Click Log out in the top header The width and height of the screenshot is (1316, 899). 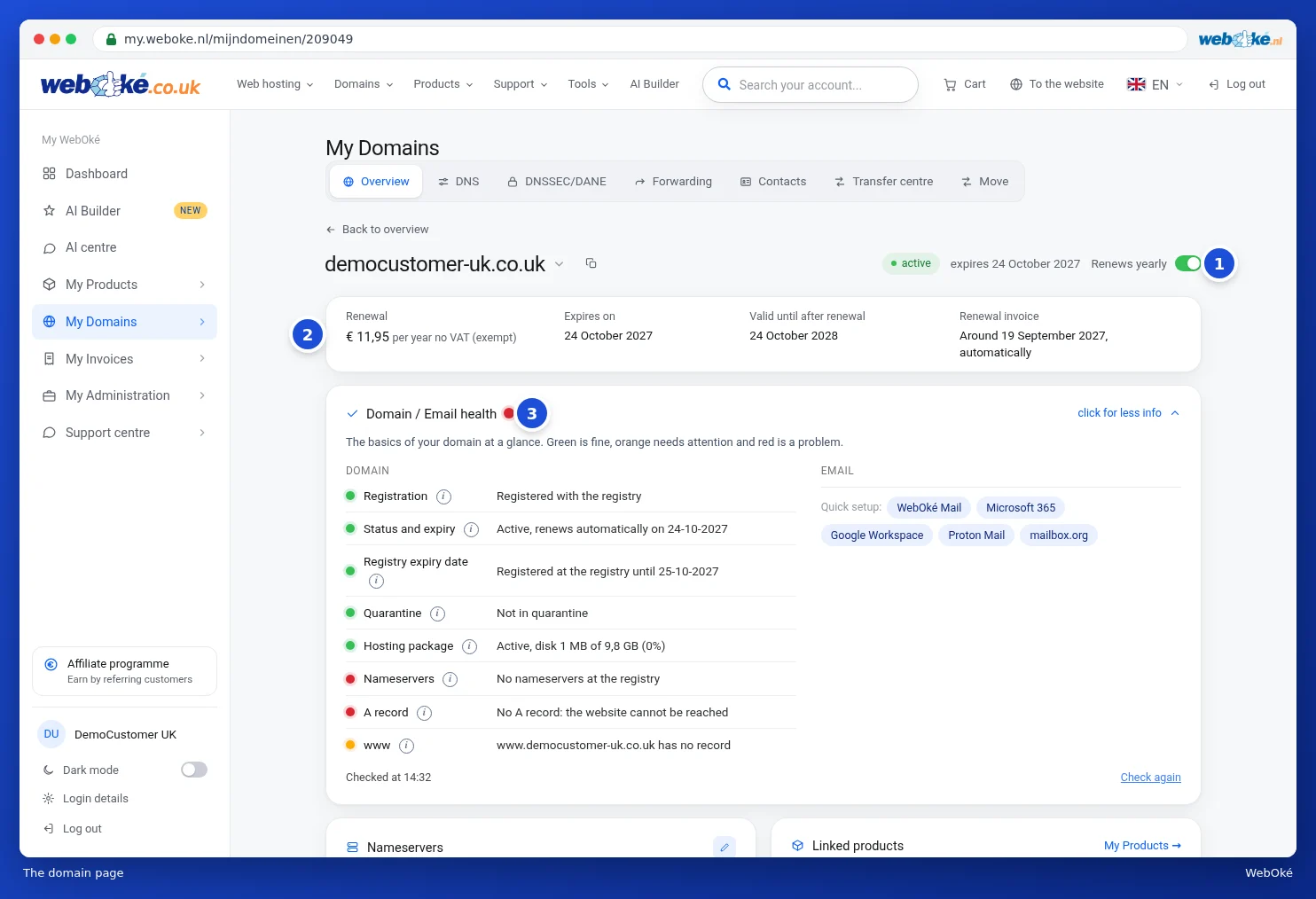pos(1236,84)
